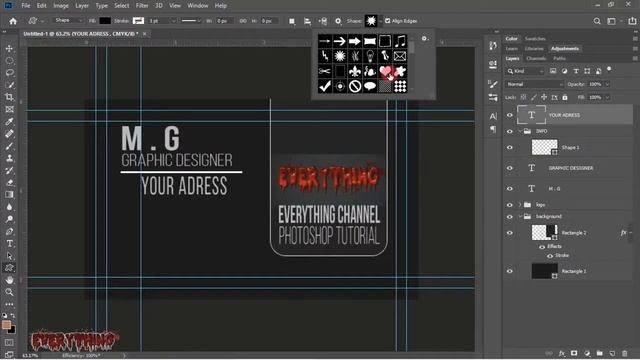Pick the prohibition sign shape
The image size is (640, 360).
point(355,86)
